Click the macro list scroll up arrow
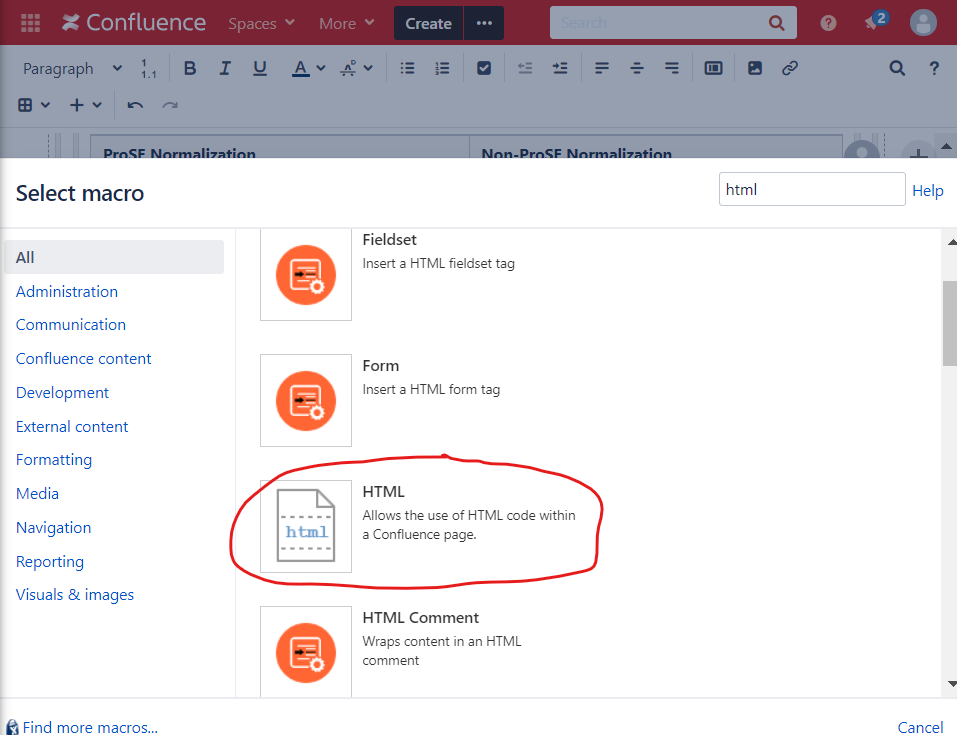The image size is (957, 735). (x=951, y=242)
